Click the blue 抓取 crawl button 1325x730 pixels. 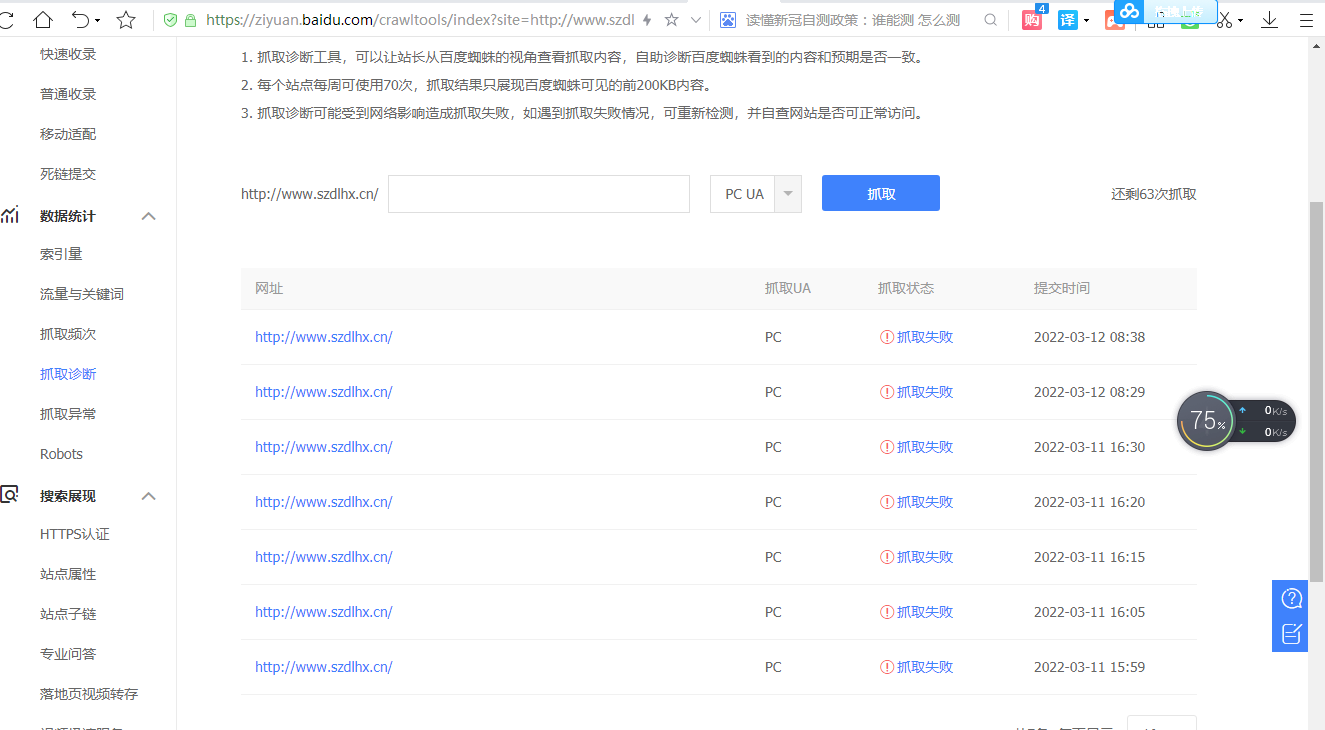pos(880,192)
